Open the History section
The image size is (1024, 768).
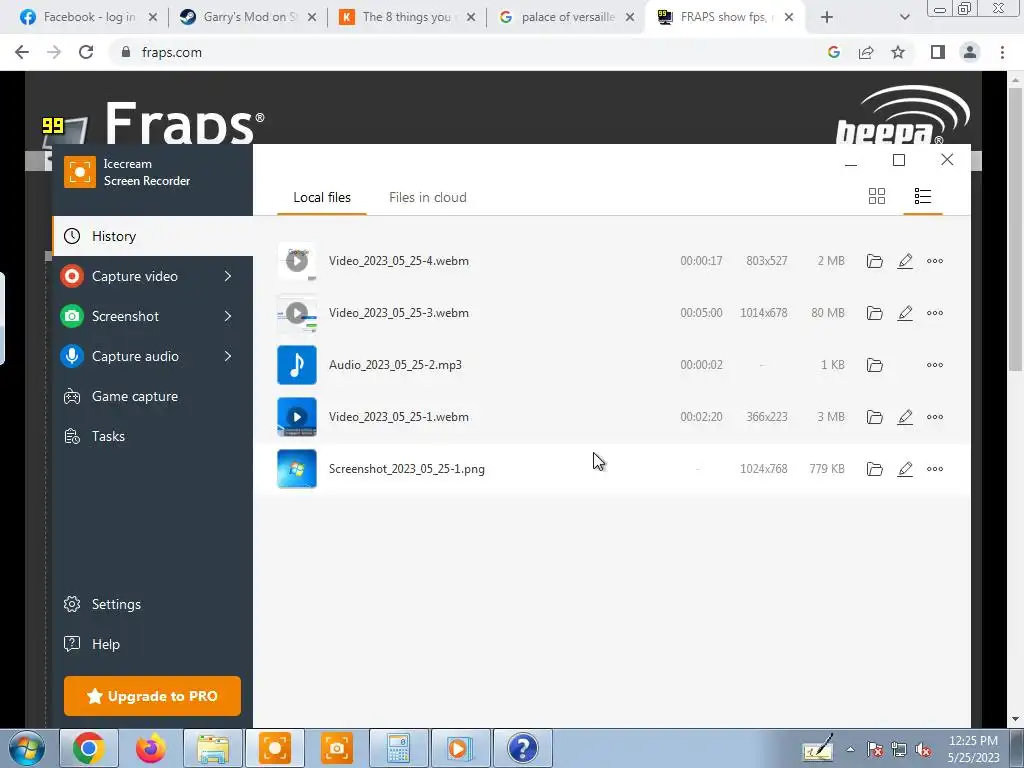(x=153, y=236)
